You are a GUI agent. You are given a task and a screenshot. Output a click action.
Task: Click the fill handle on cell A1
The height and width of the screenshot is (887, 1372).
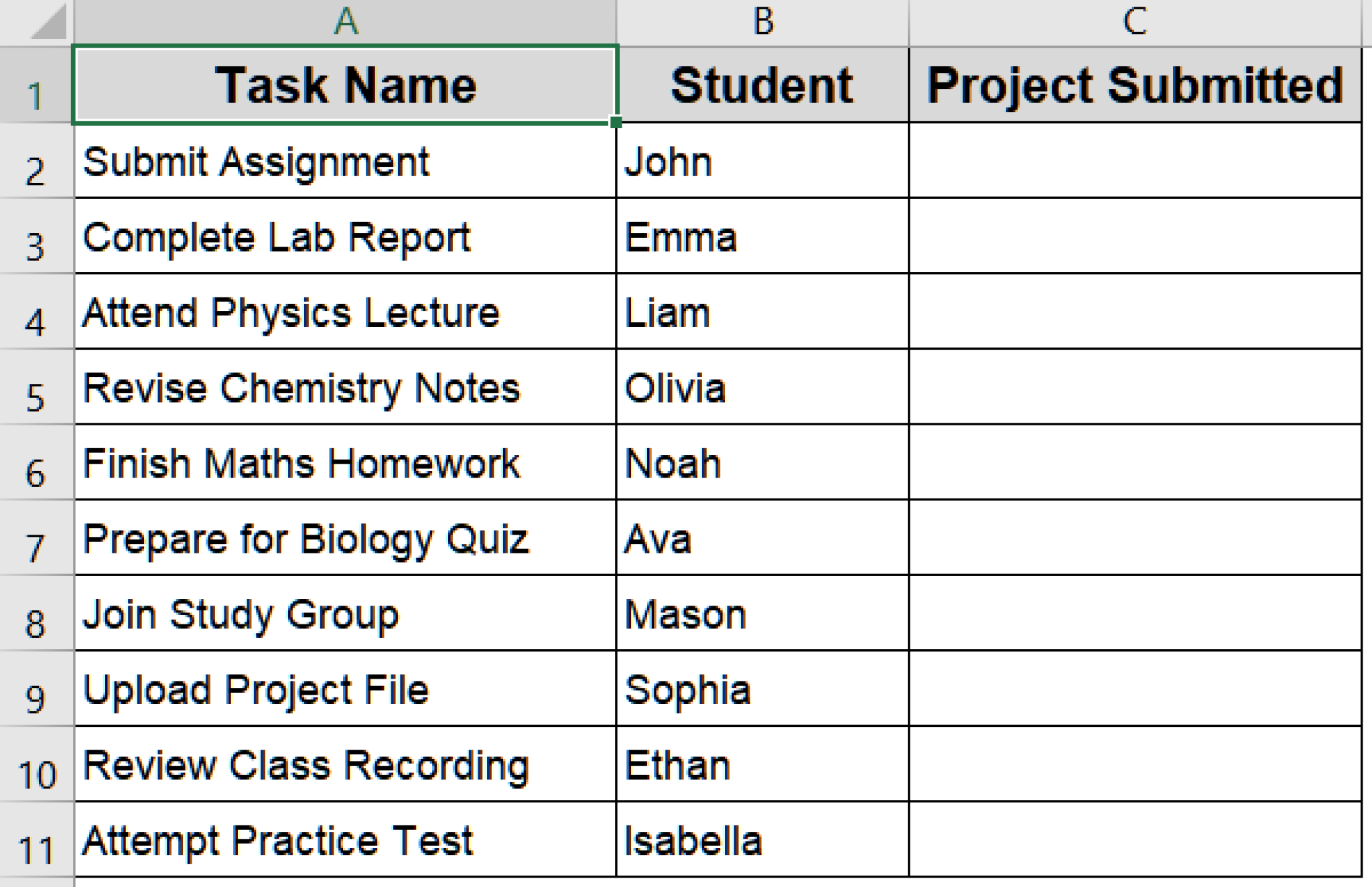[616, 122]
